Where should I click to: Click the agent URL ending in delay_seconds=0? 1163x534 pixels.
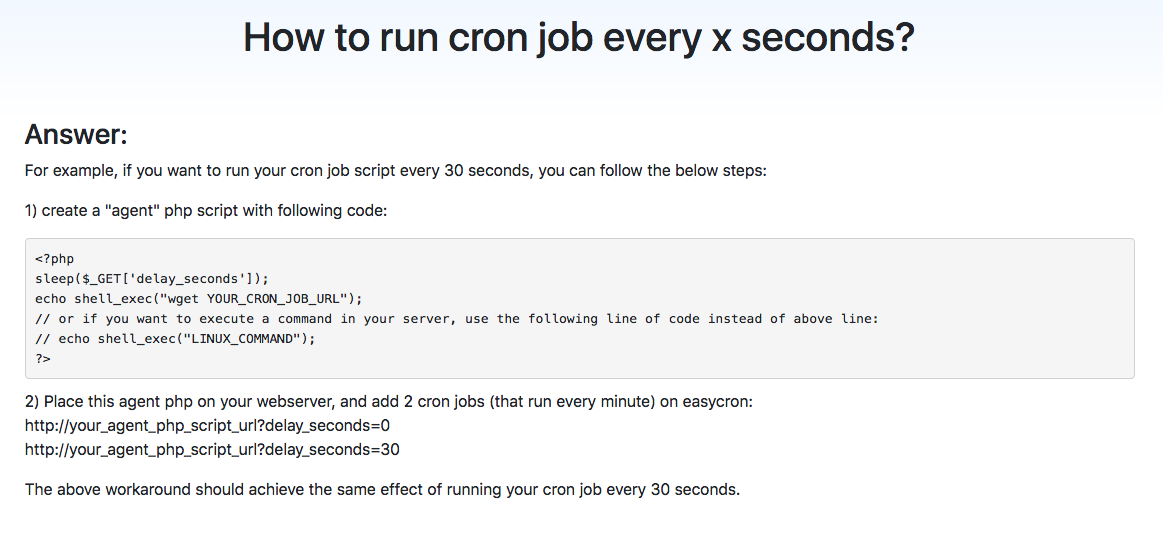[x=208, y=426]
